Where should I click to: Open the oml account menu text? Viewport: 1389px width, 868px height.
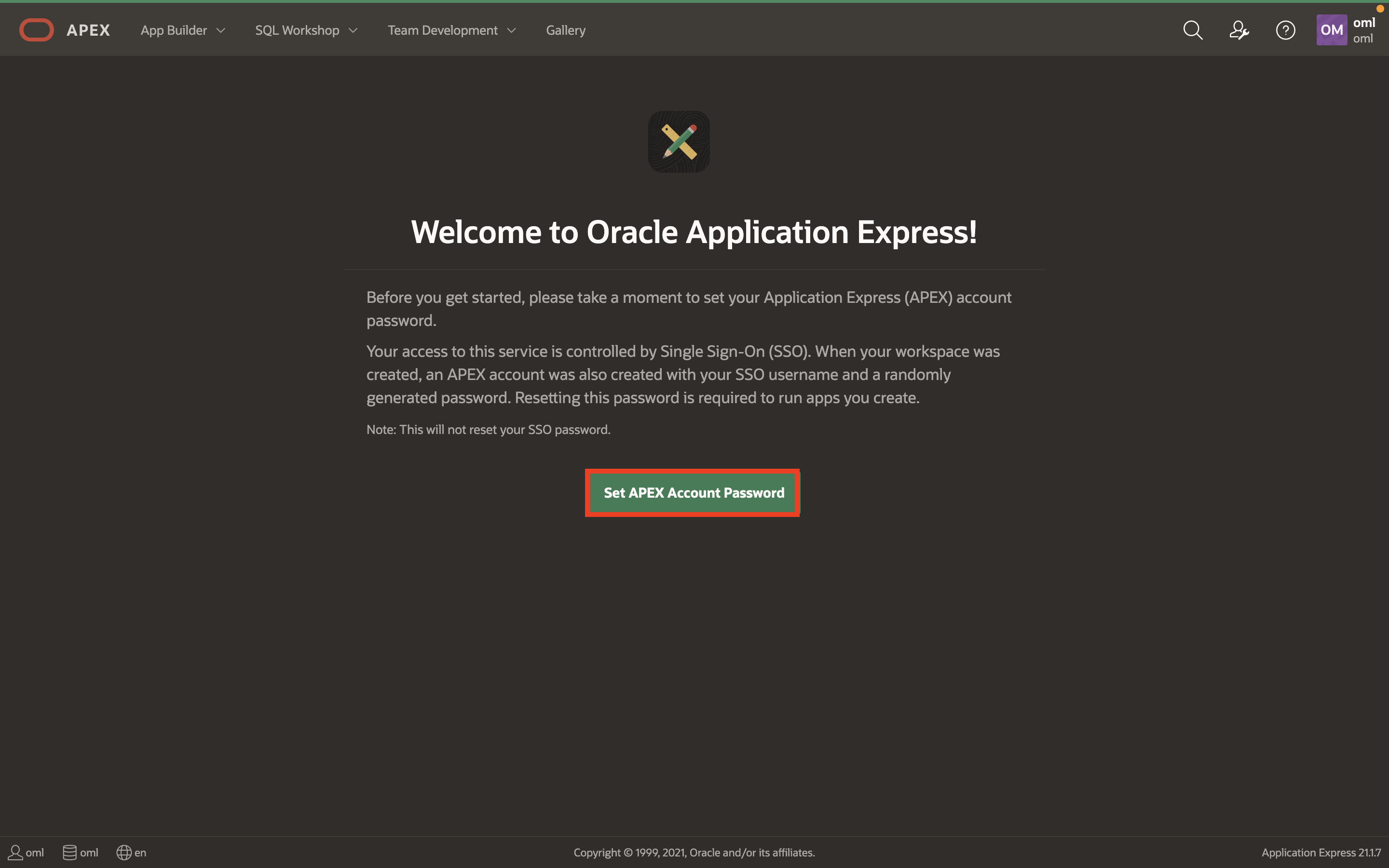point(1364,30)
